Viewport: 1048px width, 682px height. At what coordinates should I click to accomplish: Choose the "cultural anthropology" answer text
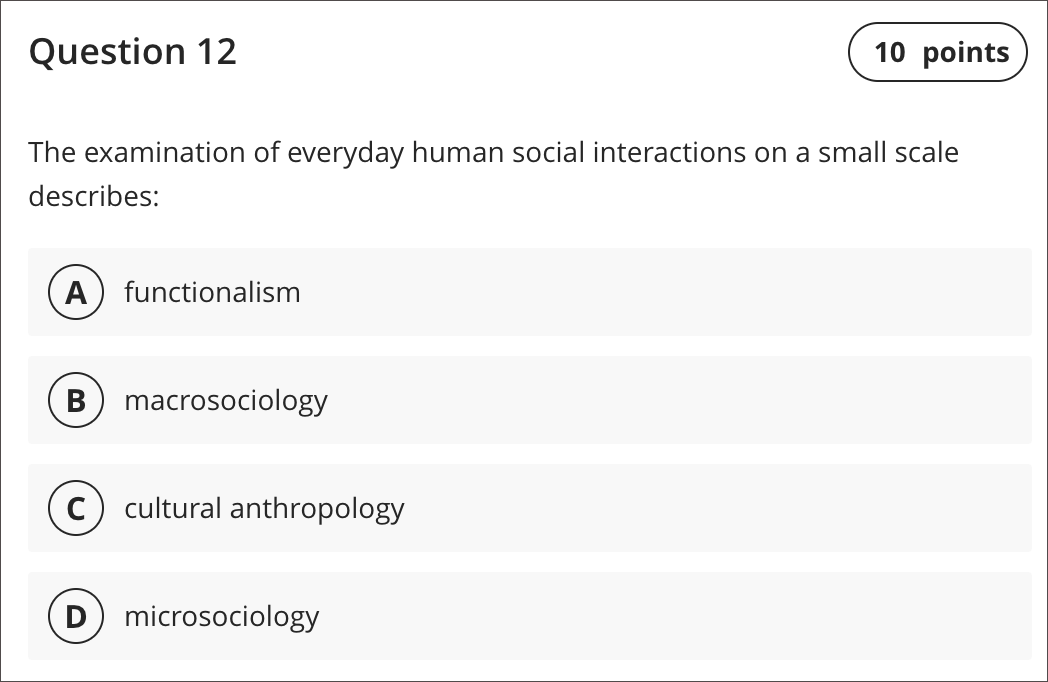(264, 509)
